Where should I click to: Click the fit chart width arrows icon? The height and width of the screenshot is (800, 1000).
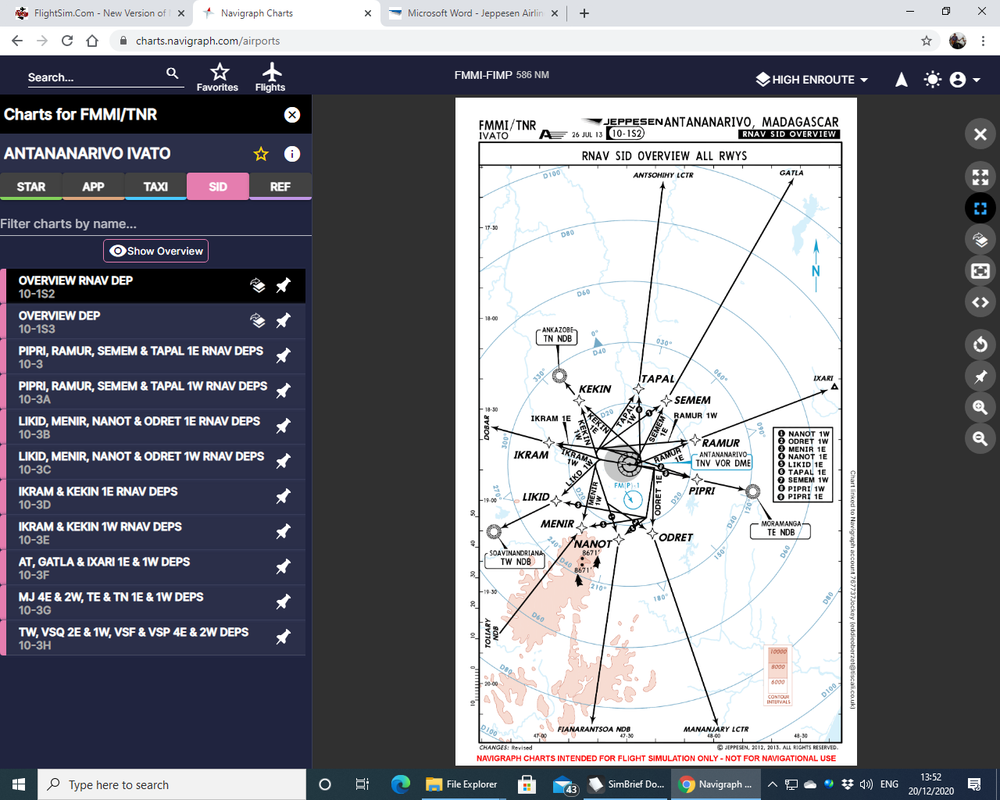point(980,302)
